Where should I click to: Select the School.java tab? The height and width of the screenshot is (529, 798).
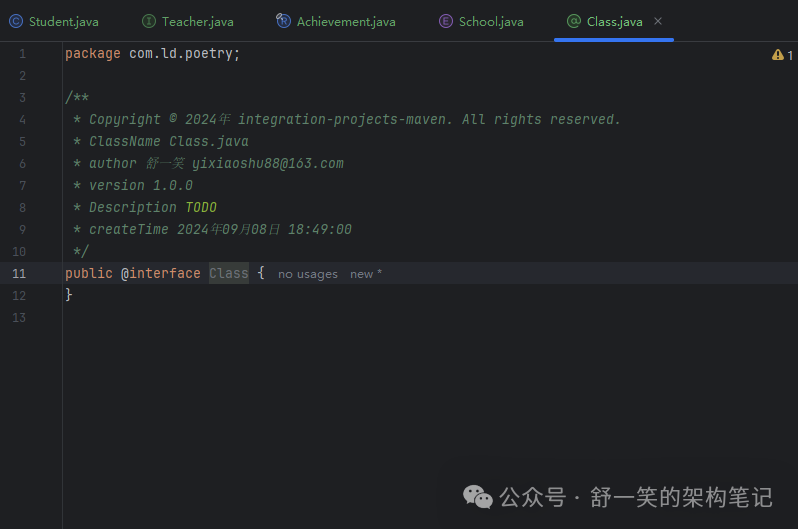[491, 21]
